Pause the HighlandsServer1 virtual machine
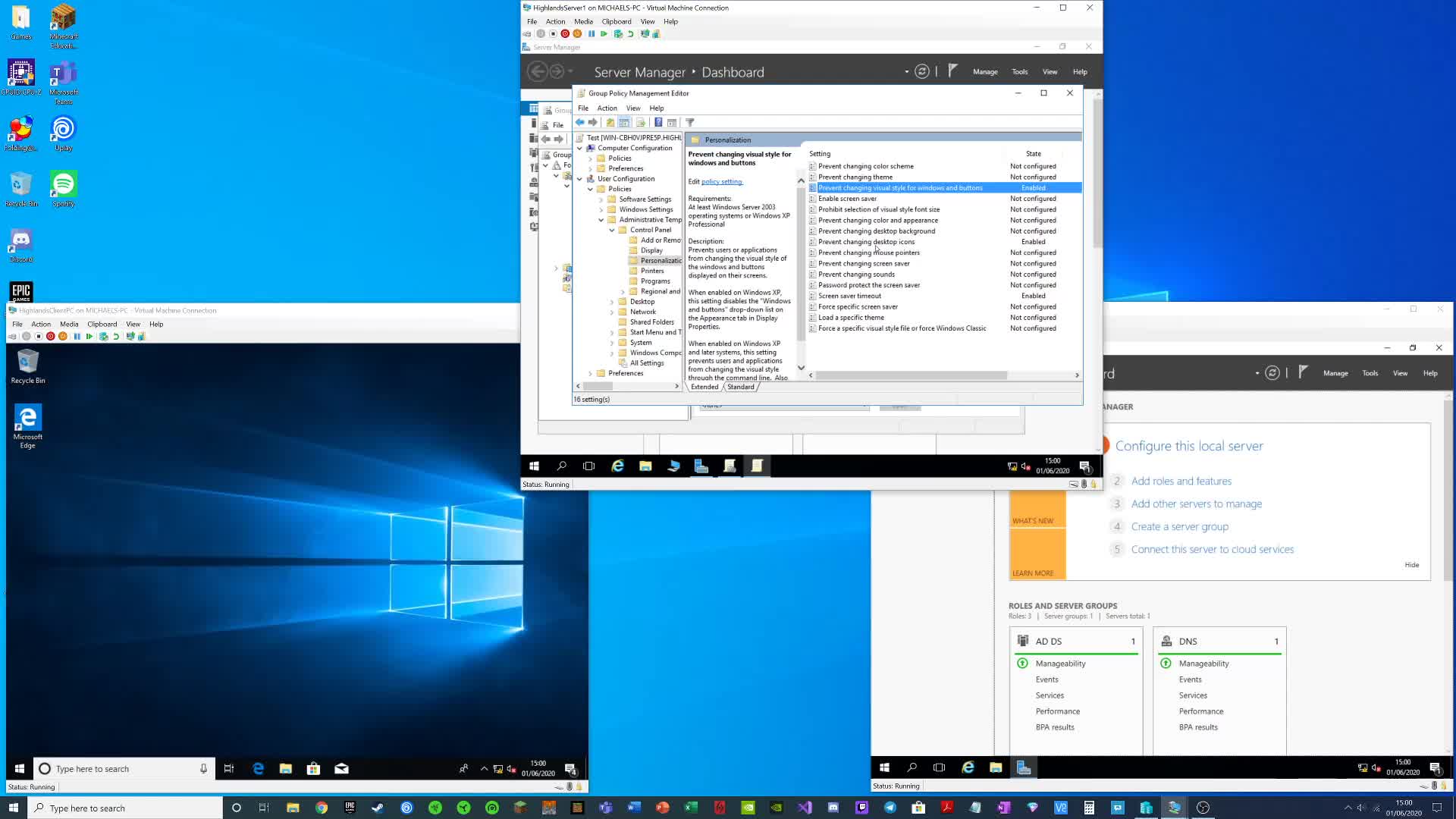1456x819 pixels. tap(591, 33)
